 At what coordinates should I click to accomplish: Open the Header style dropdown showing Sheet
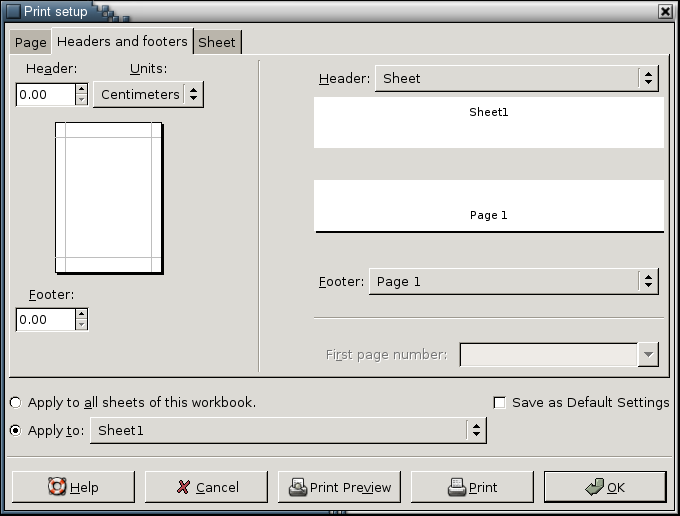(x=516, y=78)
